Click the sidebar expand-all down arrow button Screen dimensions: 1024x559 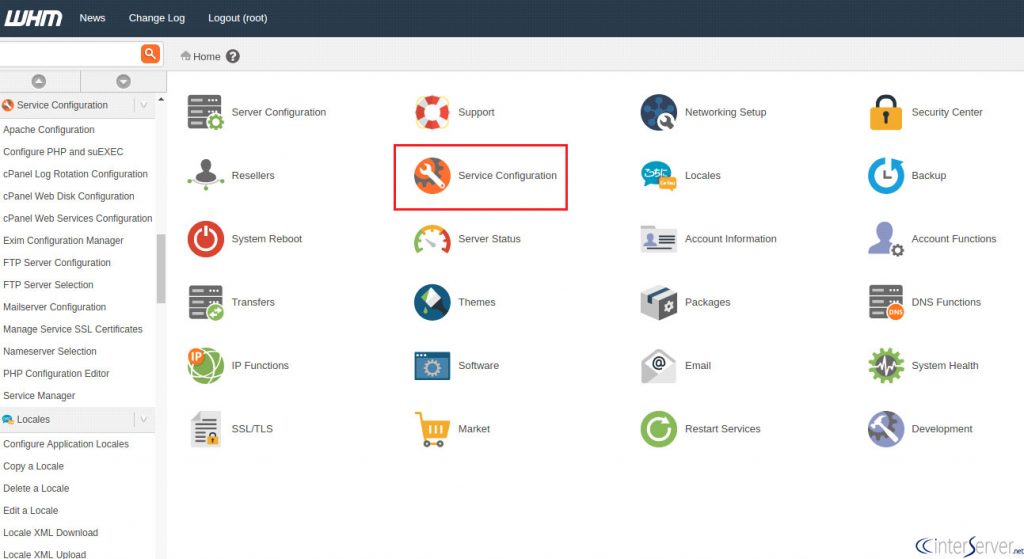click(x=123, y=81)
